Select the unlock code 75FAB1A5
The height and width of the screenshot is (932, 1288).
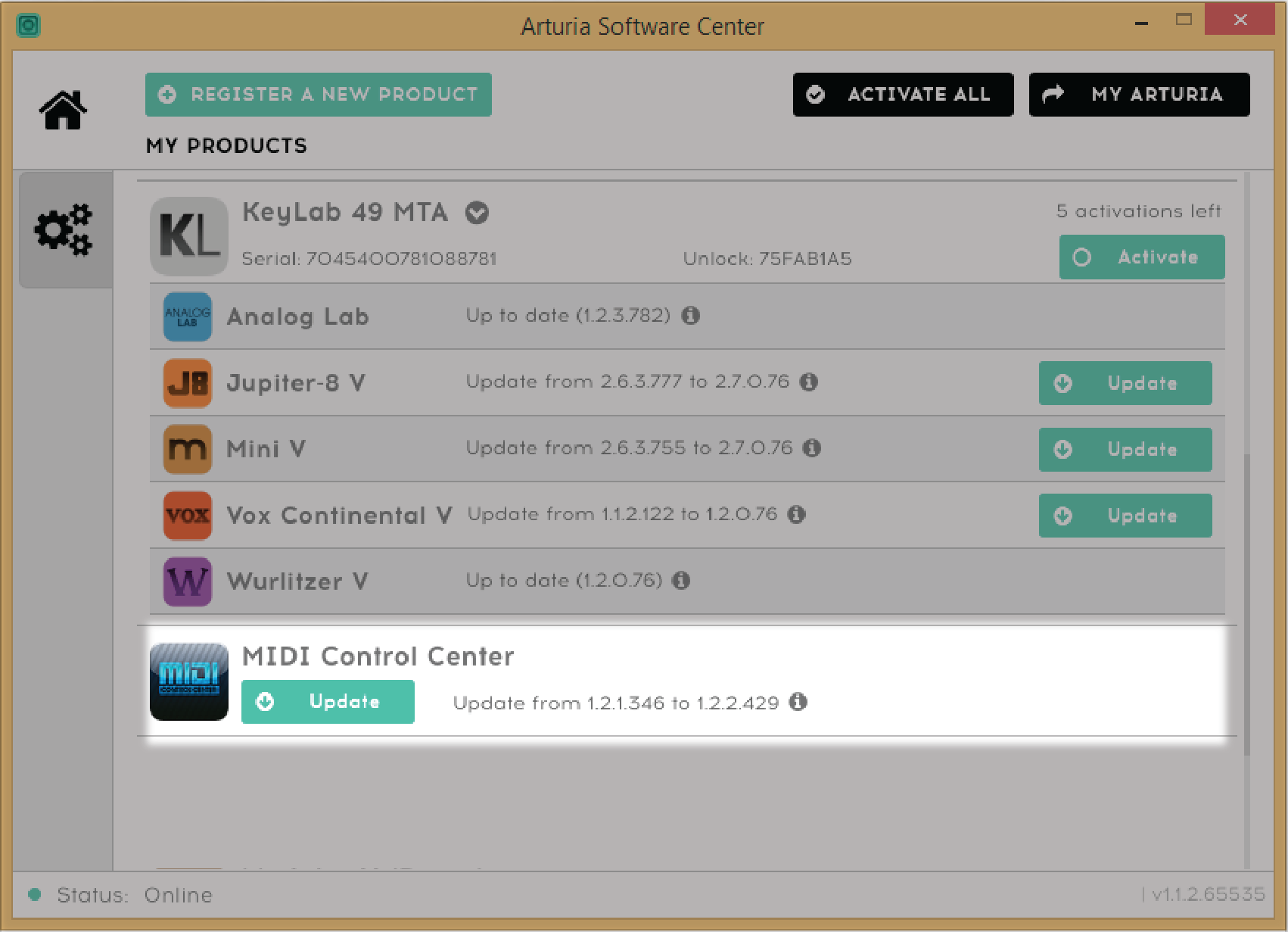click(805, 259)
